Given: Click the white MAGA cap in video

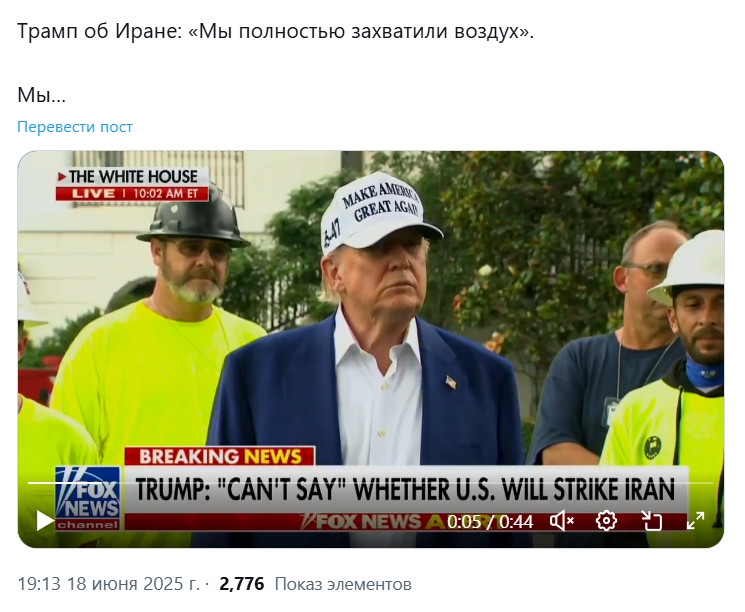Looking at the screenshot, I should click(378, 214).
